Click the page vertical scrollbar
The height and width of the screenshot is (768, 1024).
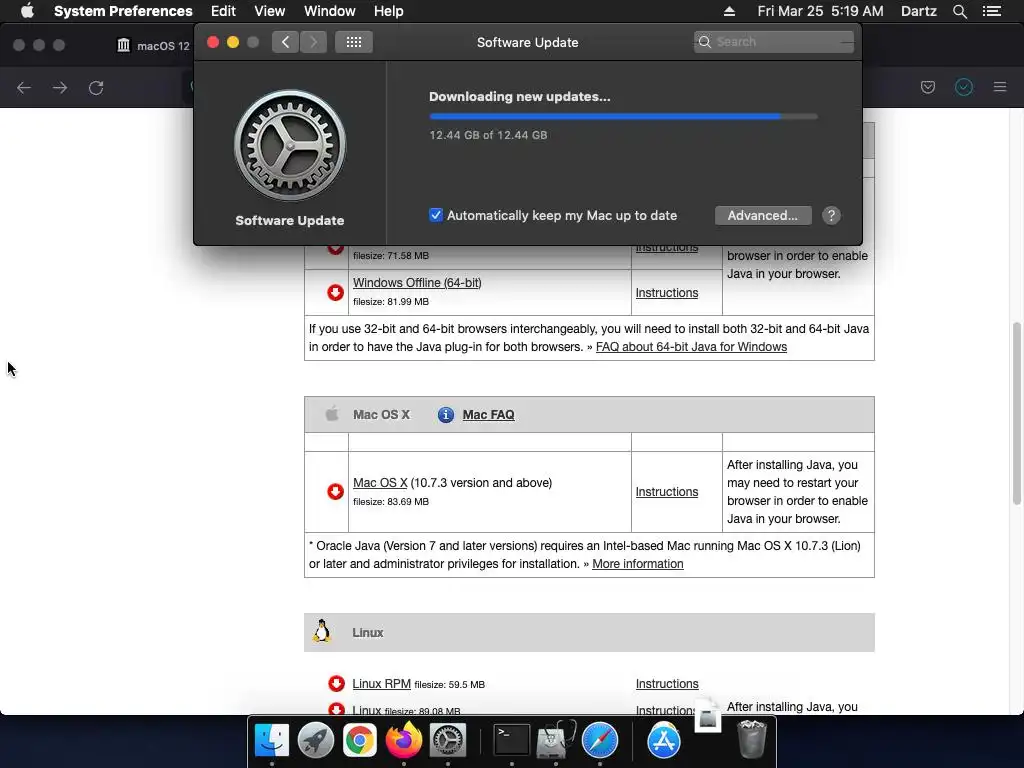point(1017,413)
